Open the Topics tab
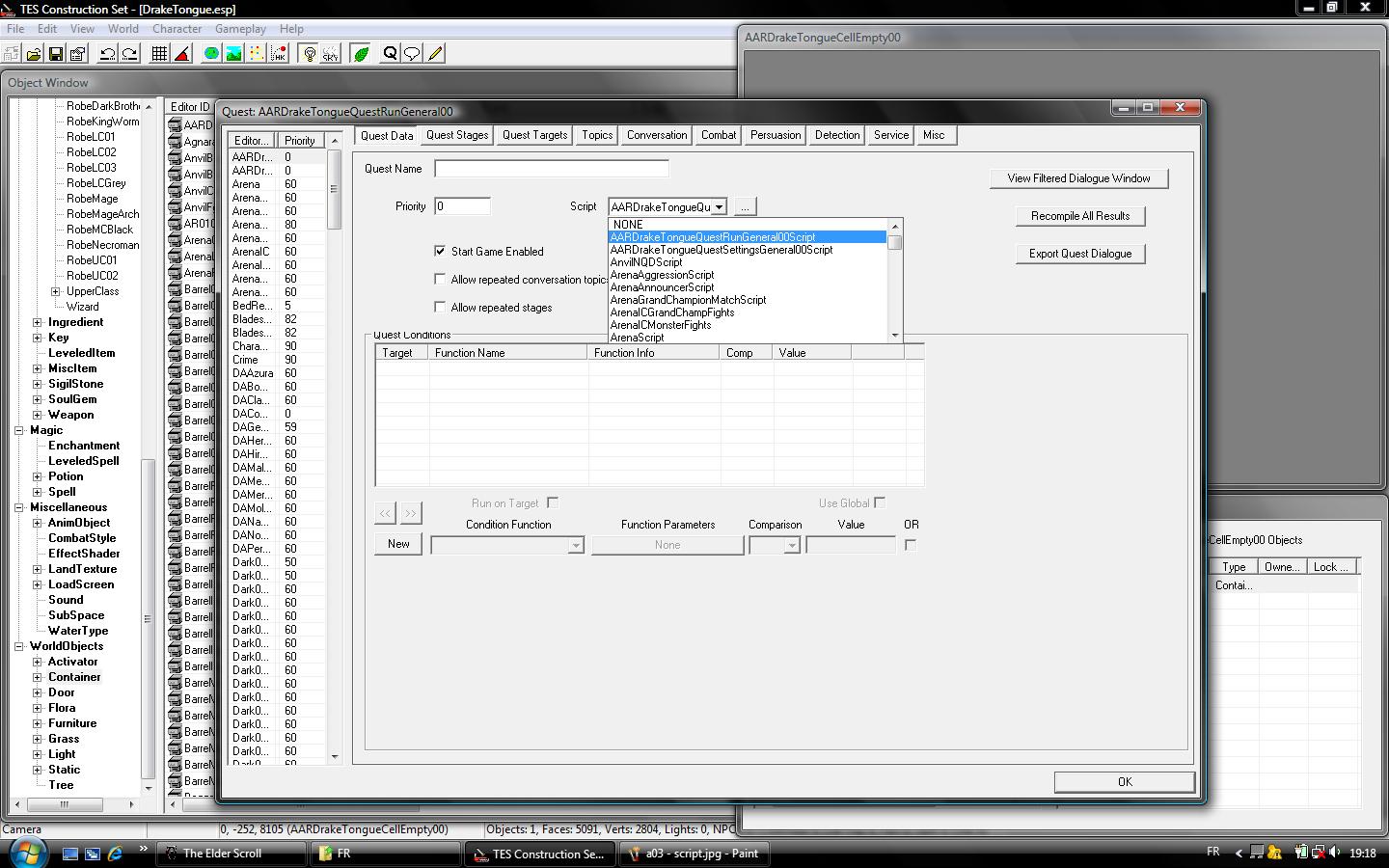This screenshot has height=868, width=1389. point(597,135)
